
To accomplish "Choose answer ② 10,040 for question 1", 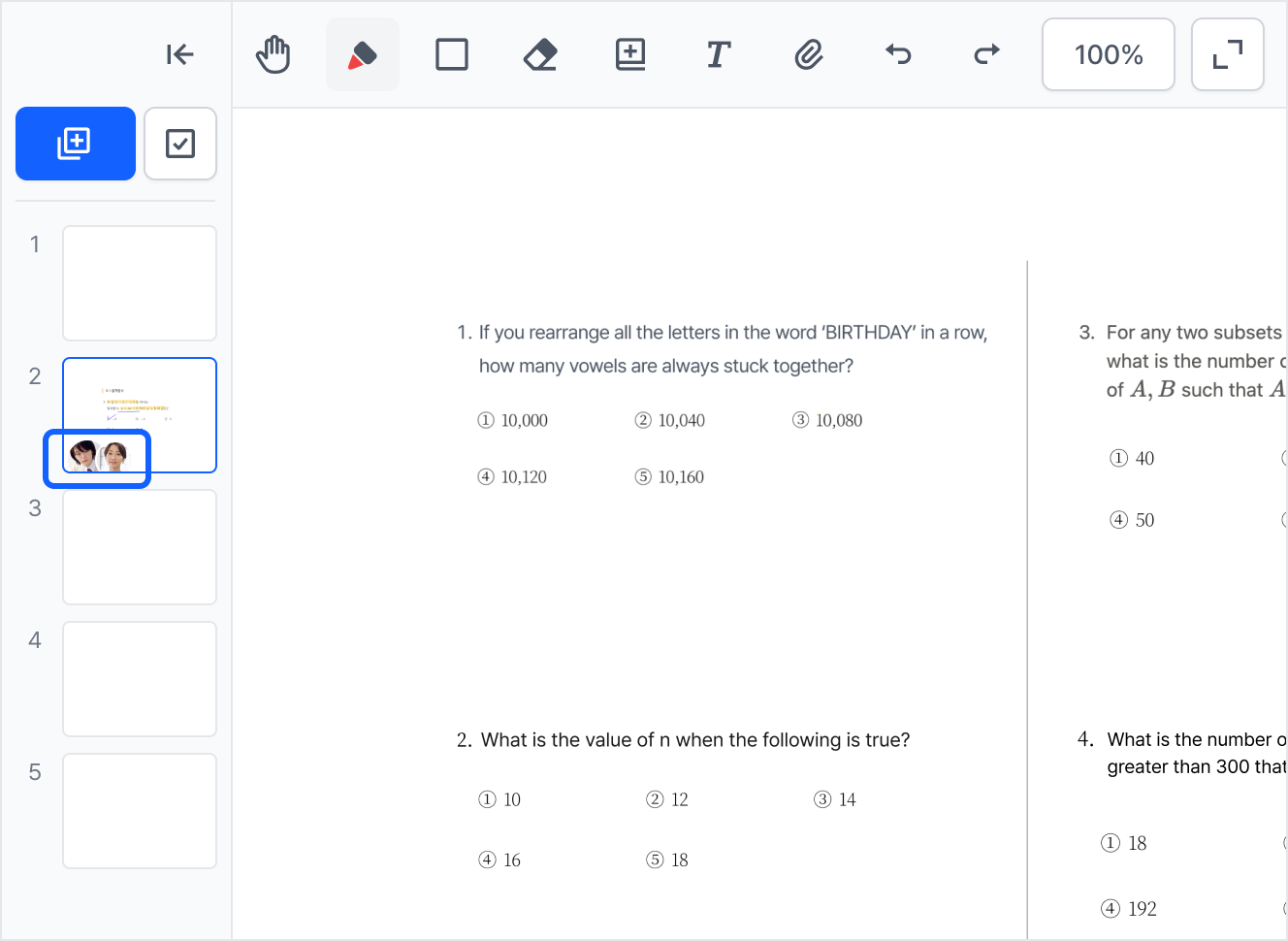I will [x=670, y=420].
